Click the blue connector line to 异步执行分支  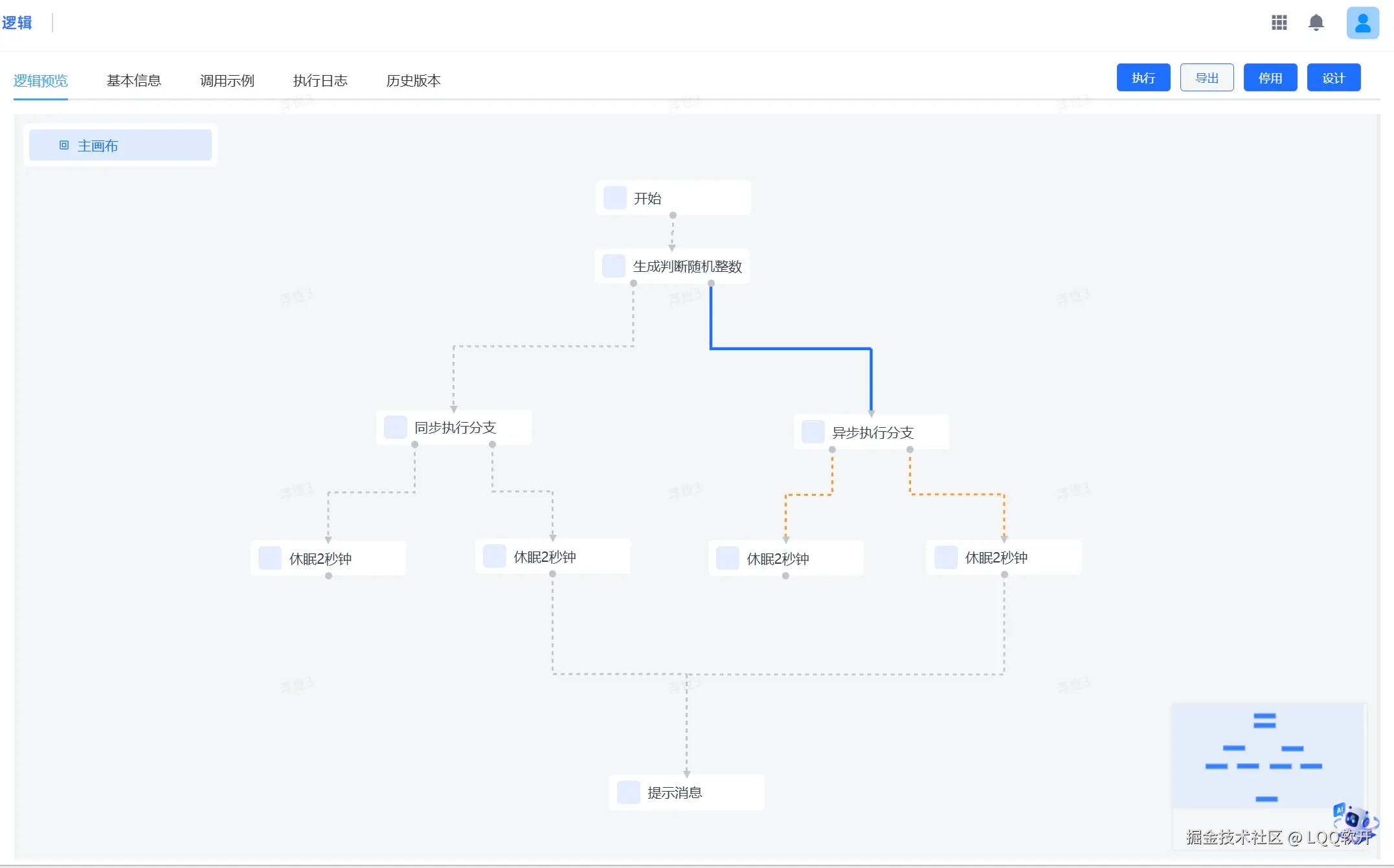[790, 349]
